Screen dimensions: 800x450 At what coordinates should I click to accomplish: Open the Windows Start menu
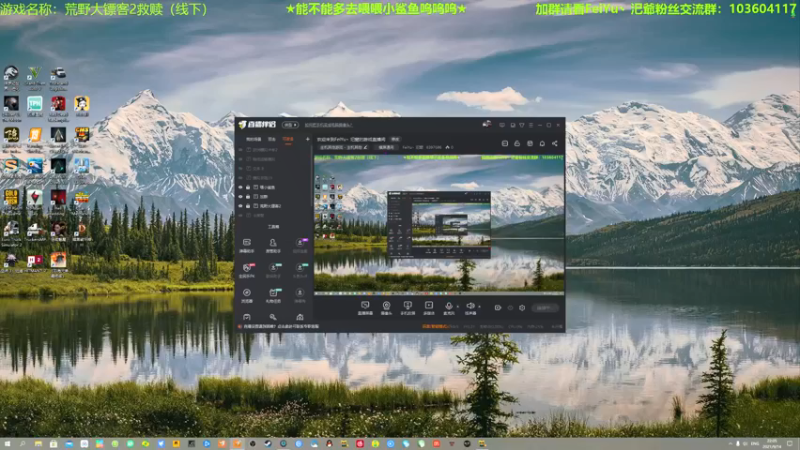[7, 444]
